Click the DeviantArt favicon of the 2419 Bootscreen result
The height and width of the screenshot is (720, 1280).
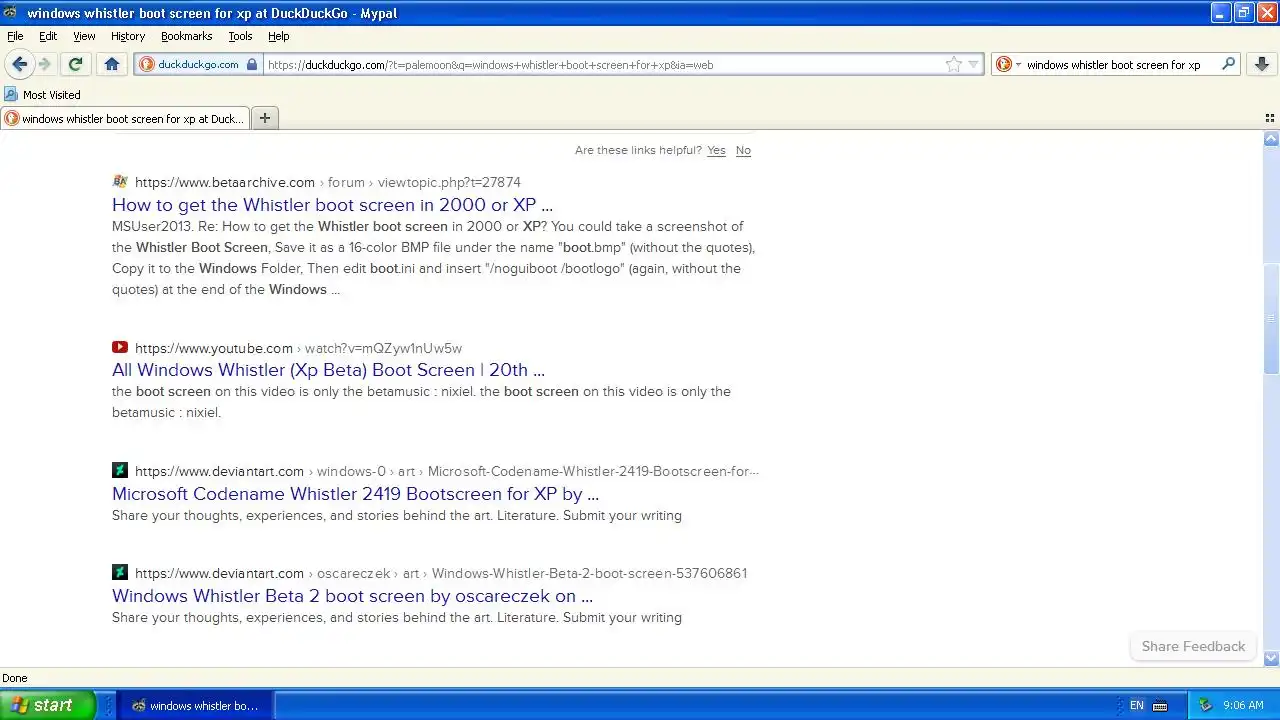point(120,471)
